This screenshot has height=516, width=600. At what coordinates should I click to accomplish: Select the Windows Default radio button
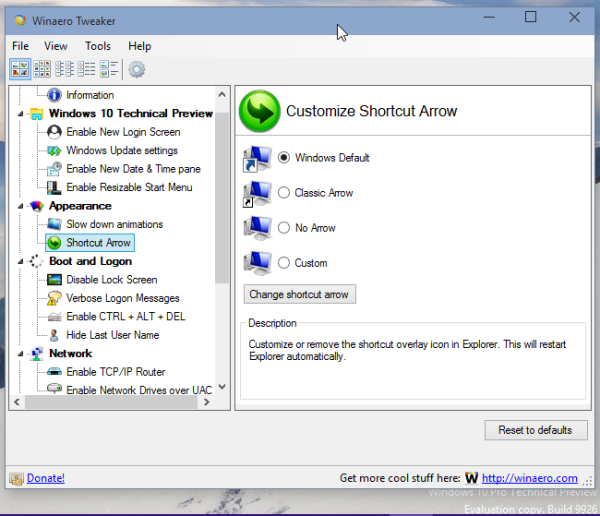[x=284, y=158]
